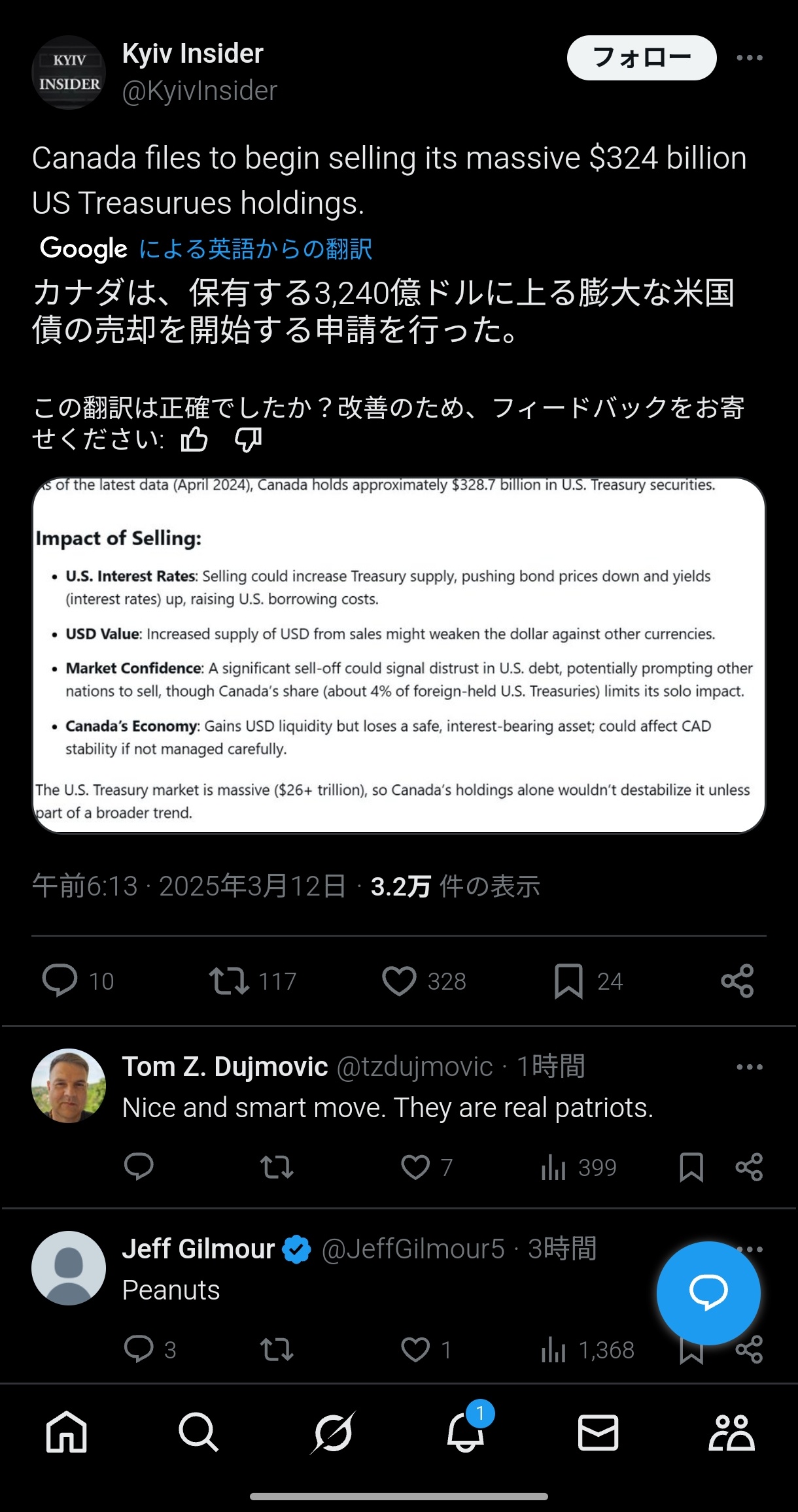Open the attached Impact of Selling image
Screen dimensions: 798x1512
point(399,656)
